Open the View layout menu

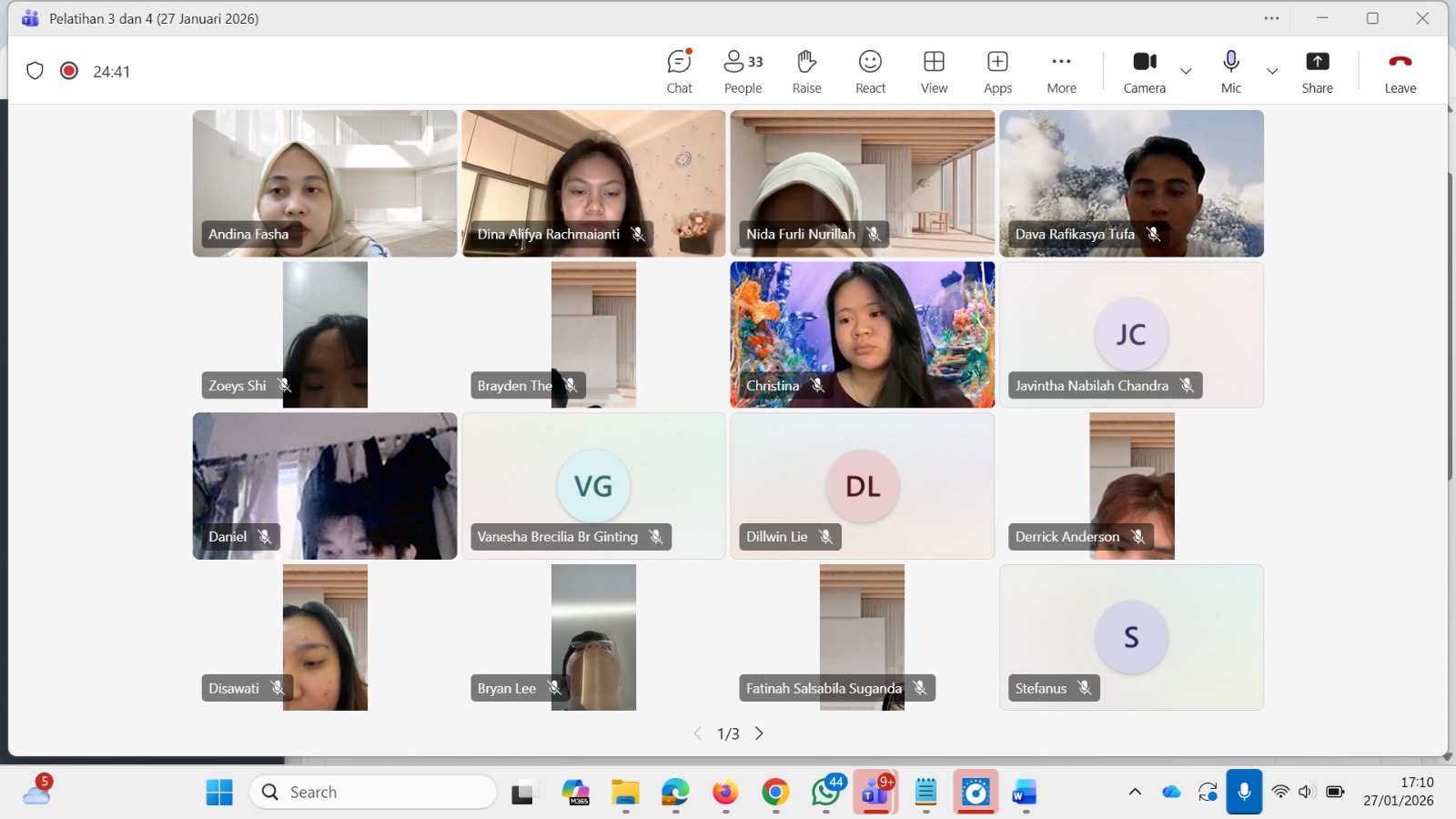pos(934,71)
